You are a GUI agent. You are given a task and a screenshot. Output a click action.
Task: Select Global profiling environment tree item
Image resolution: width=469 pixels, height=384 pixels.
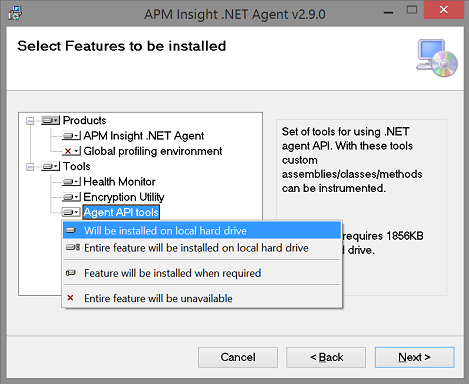pyautogui.click(x=153, y=151)
